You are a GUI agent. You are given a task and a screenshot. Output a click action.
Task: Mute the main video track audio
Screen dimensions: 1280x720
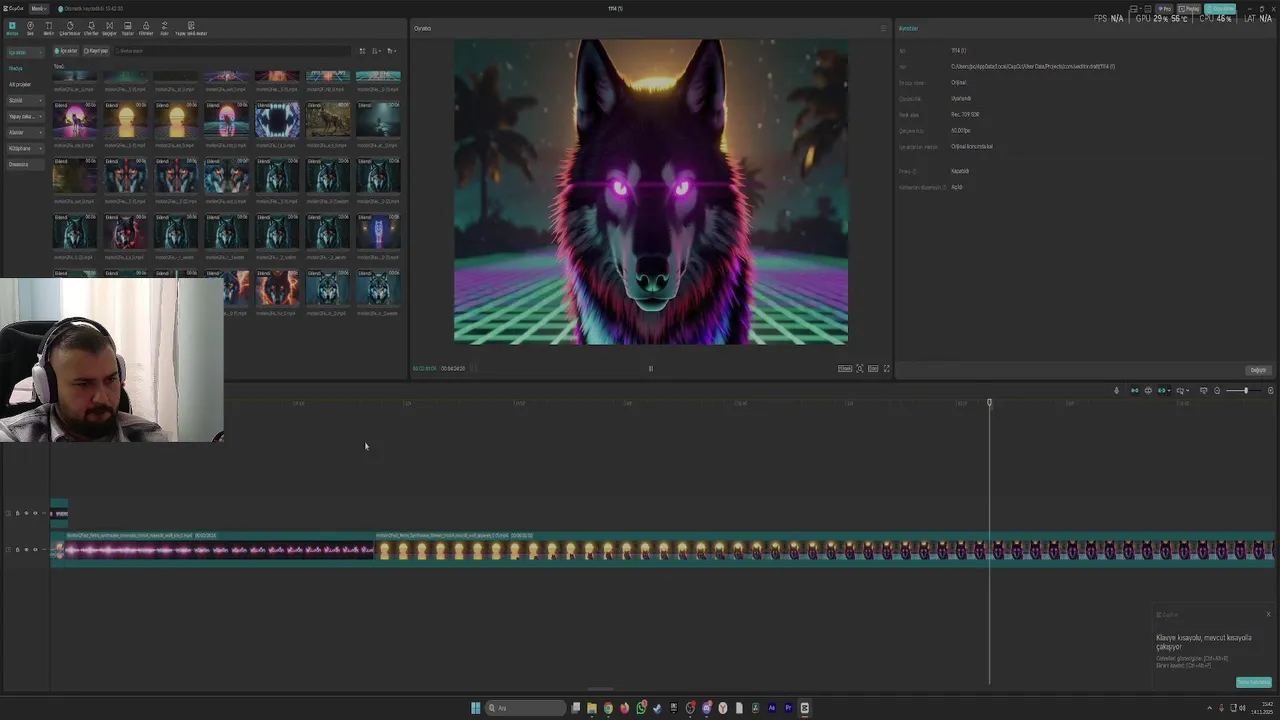pyautogui.click(x=35, y=549)
